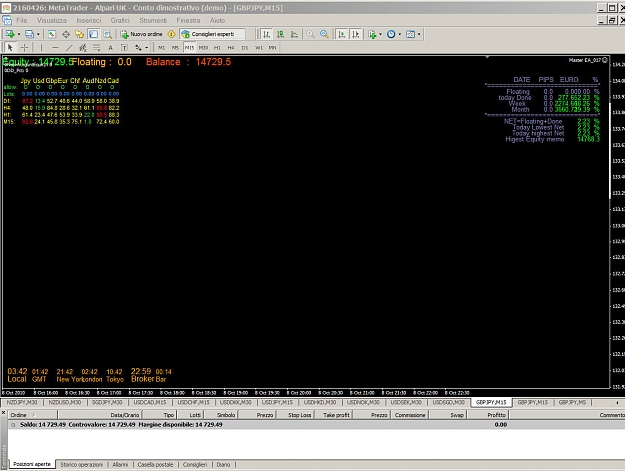Set the chart to H4 timeframe
This screenshot has height=471, width=625.
click(x=231, y=48)
